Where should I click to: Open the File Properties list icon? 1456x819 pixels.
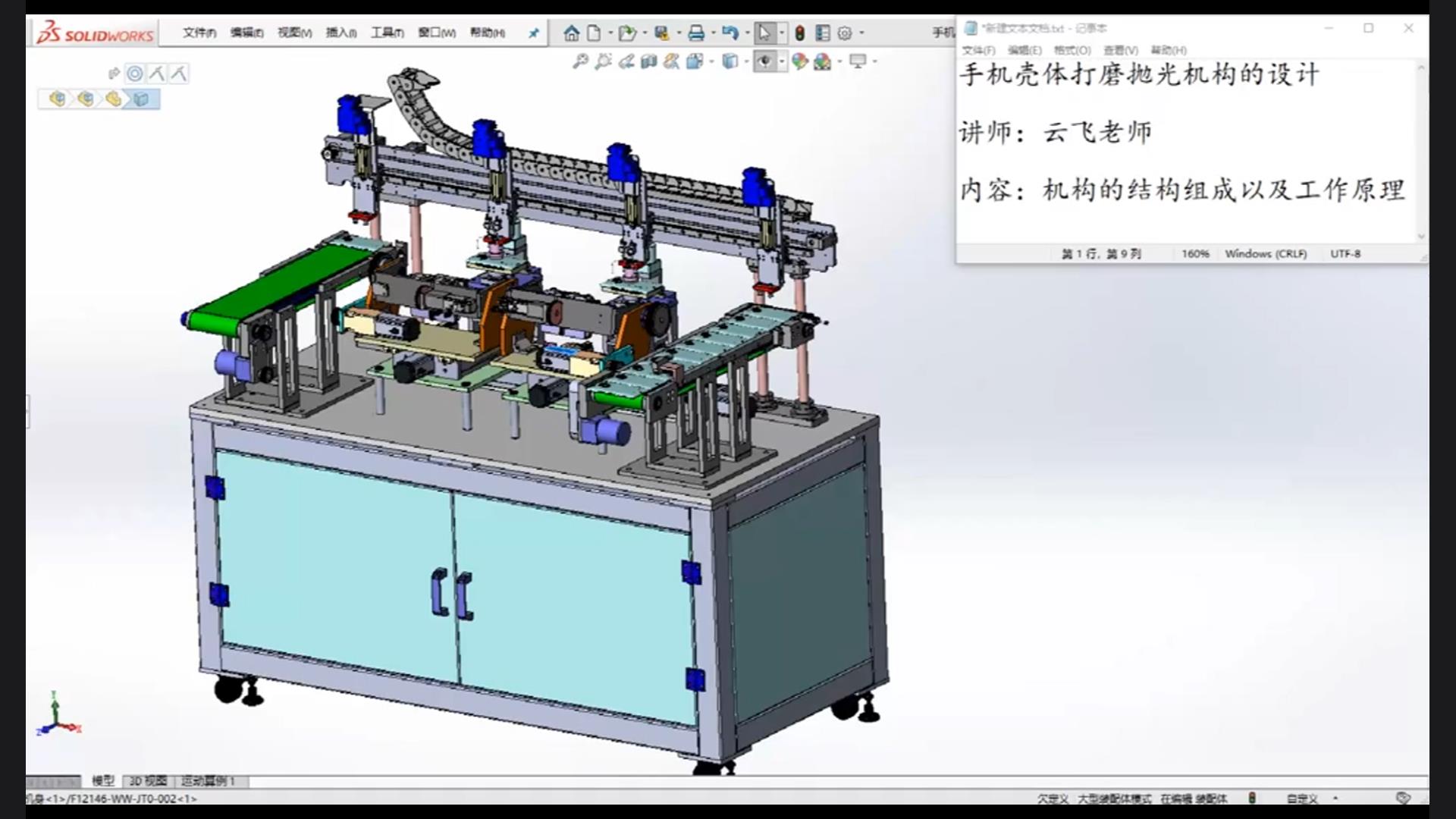(823, 33)
